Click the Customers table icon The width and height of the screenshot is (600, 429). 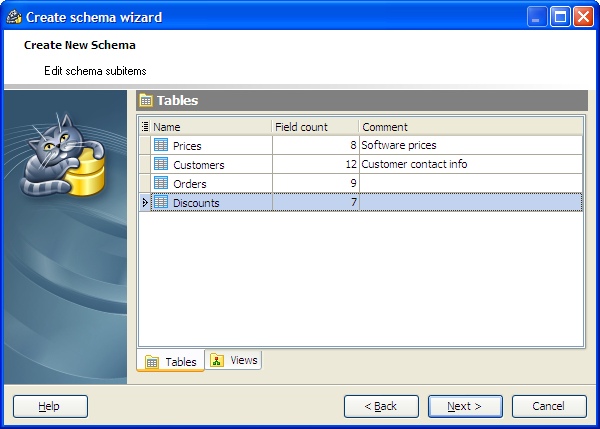[161, 164]
